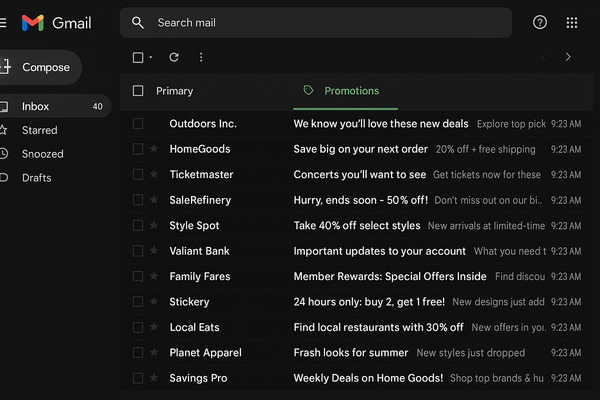
Task: Star the Stickery email
Action: [x=154, y=302]
